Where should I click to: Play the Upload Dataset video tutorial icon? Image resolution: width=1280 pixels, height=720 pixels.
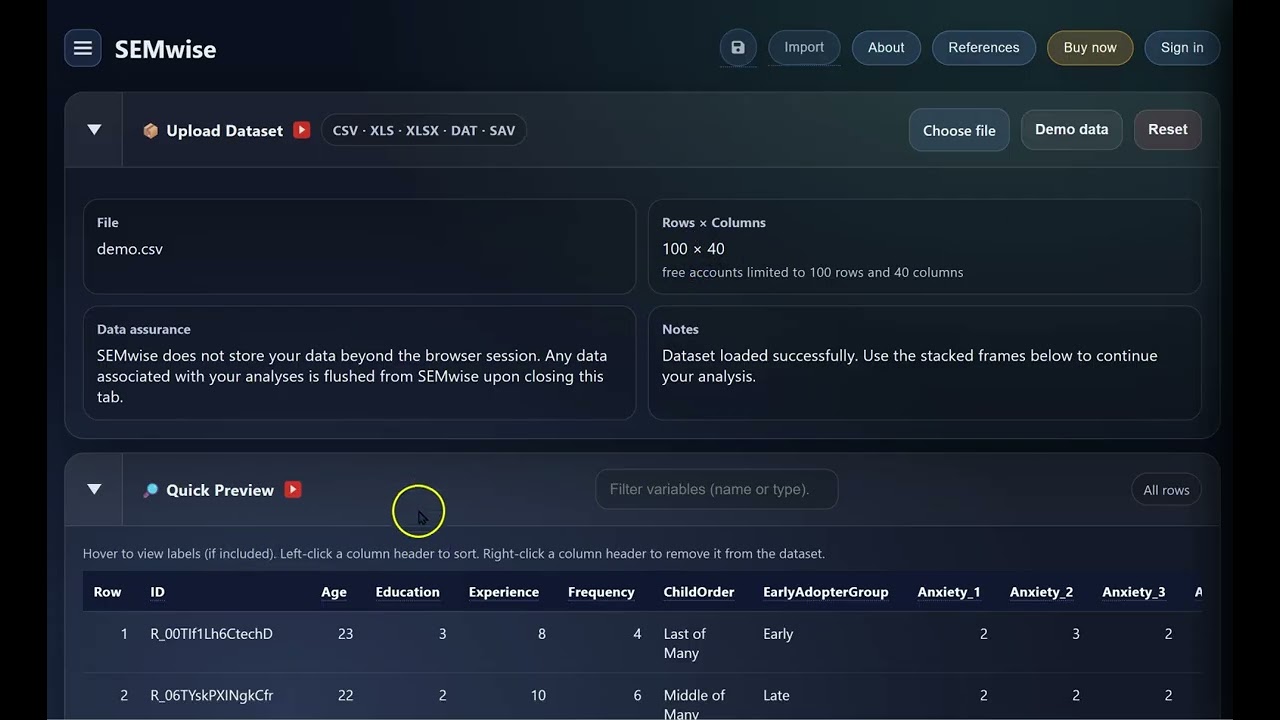[302, 130]
